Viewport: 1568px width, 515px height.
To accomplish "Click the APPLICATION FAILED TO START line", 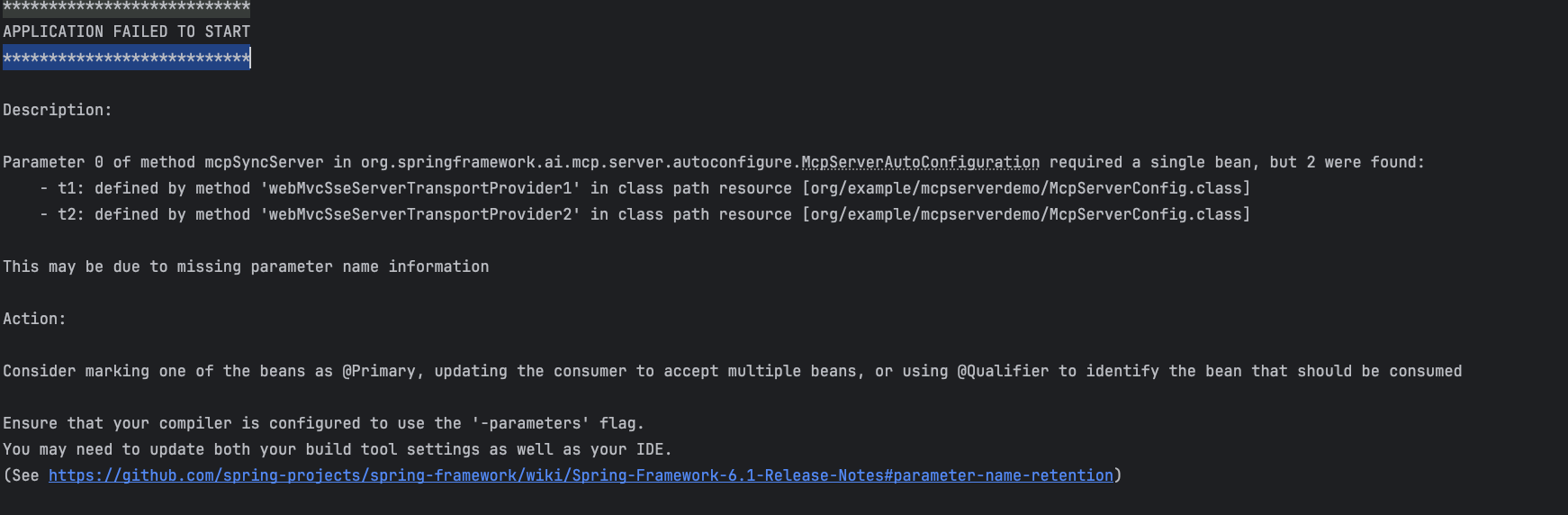I will pyautogui.click(x=127, y=32).
